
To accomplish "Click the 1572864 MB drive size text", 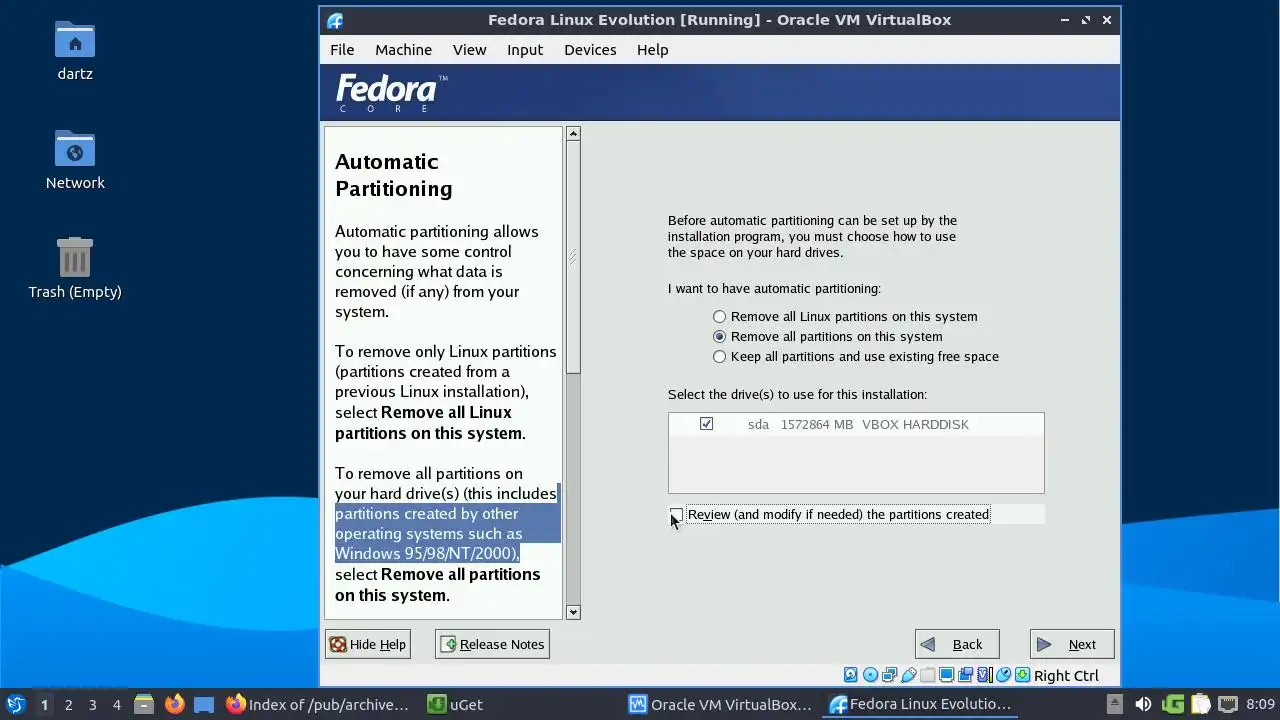I will coord(817,424).
